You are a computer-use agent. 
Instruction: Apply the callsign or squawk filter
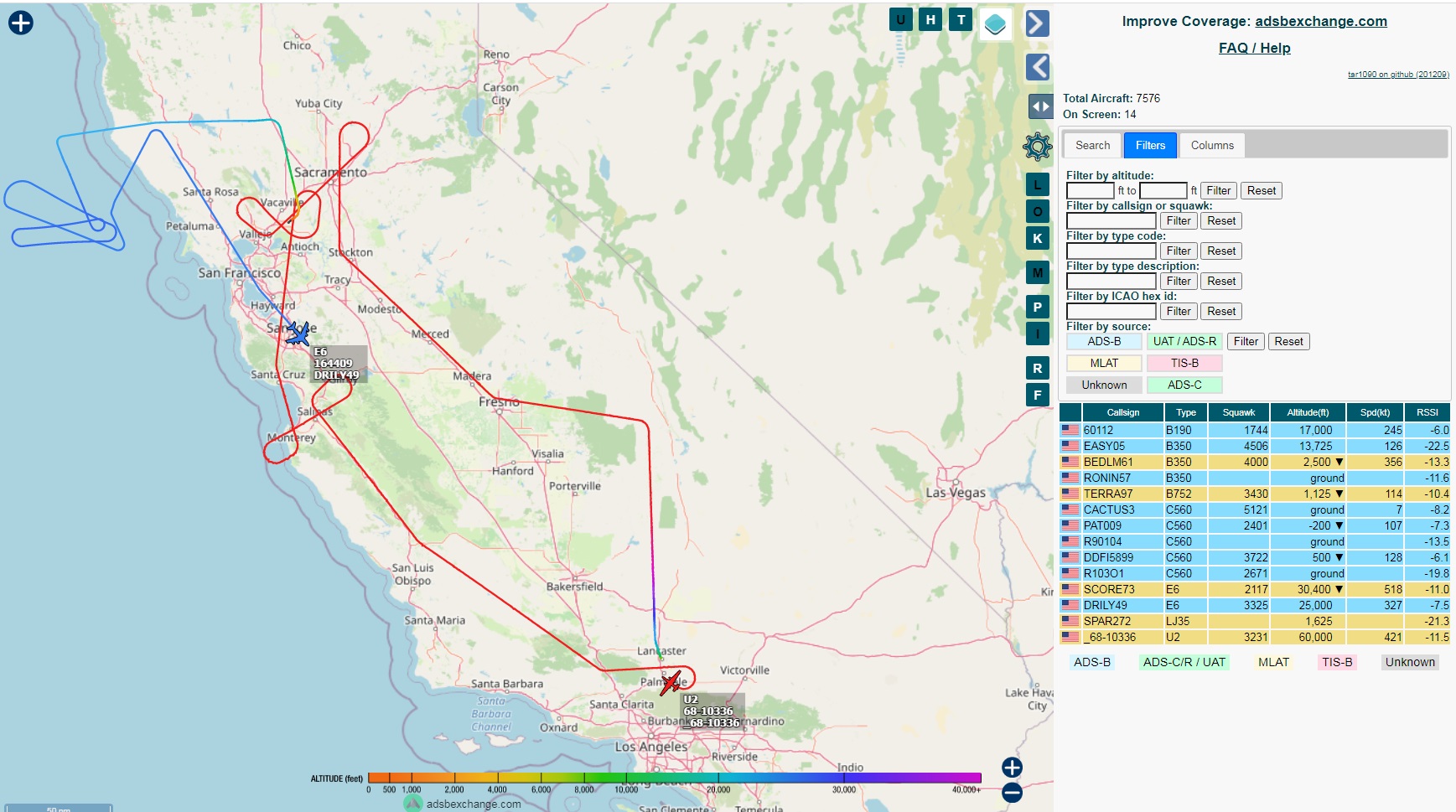(1178, 221)
